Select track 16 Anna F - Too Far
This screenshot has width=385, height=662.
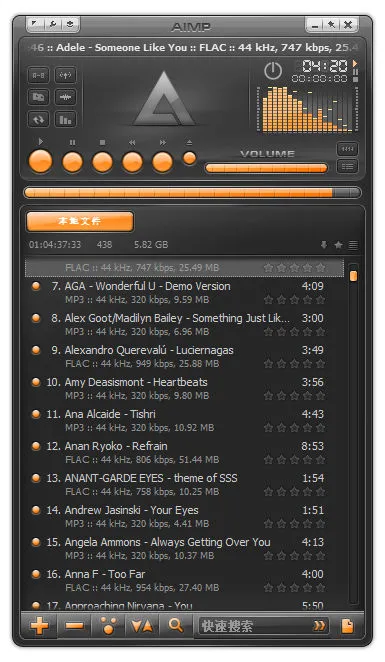coord(184,581)
